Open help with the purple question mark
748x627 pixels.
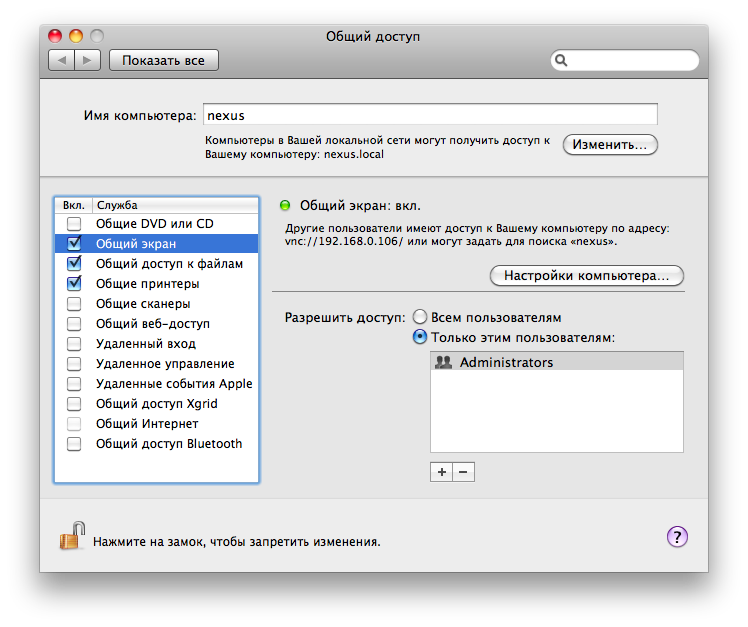677,536
